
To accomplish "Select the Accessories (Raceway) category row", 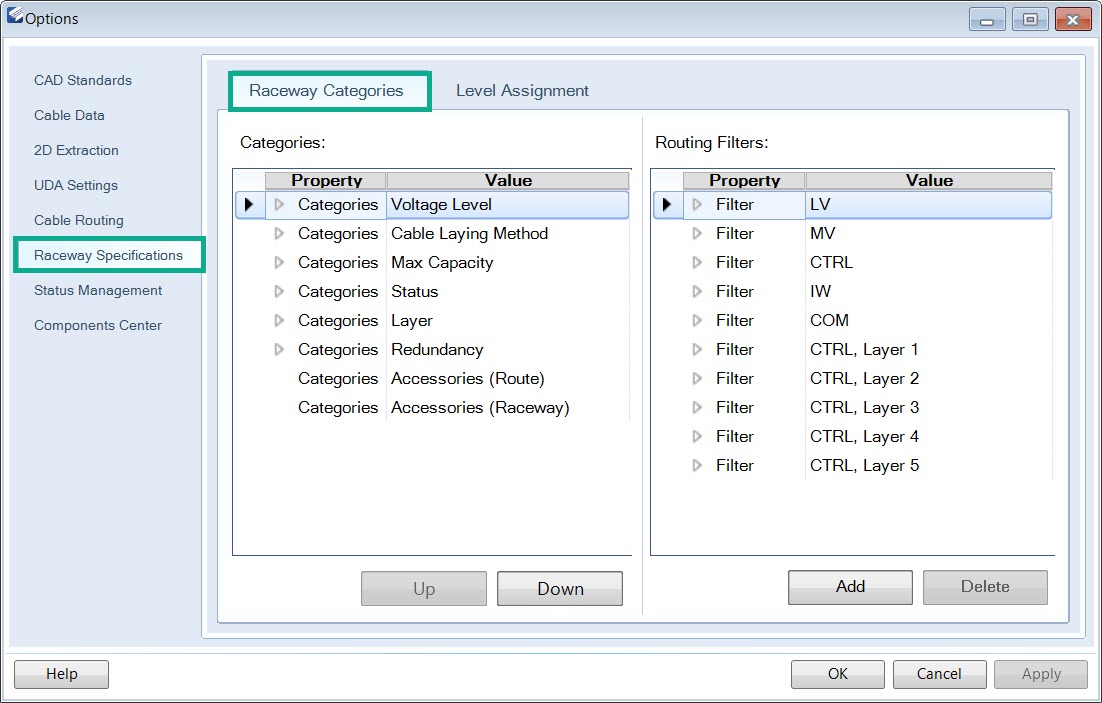I will (x=432, y=407).
